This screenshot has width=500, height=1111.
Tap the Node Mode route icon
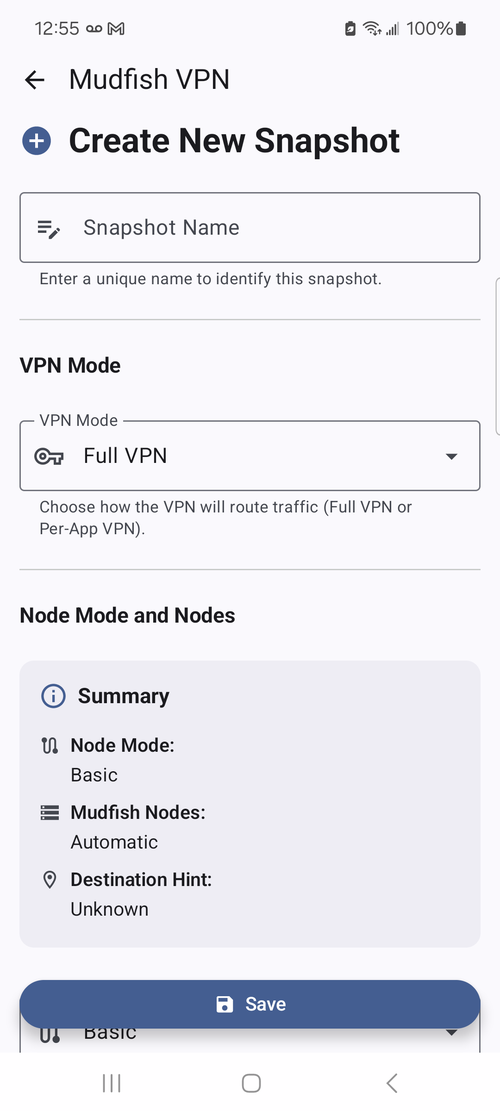pos(49,745)
